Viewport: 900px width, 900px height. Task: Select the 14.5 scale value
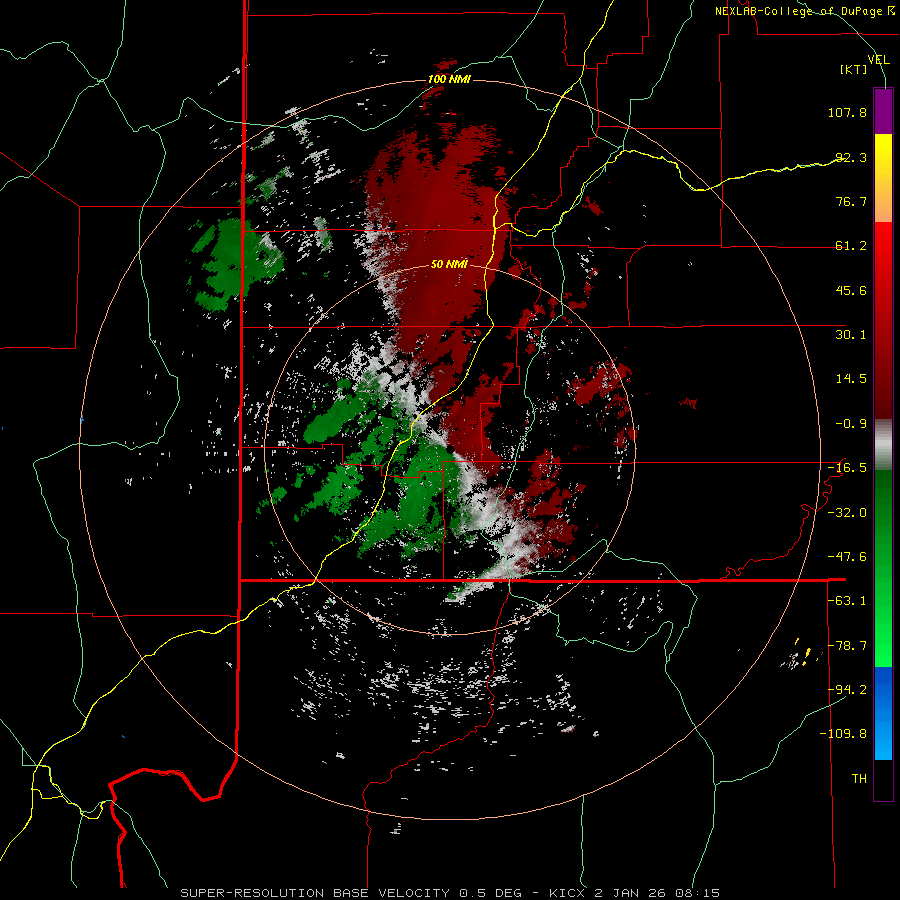(x=851, y=379)
